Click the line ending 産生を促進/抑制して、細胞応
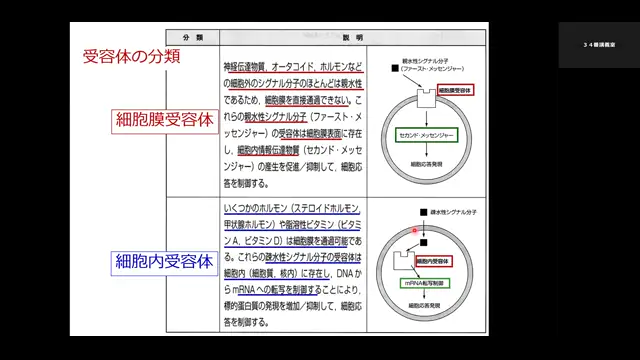The height and width of the screenshot is (360, 640). pos(293,167)
